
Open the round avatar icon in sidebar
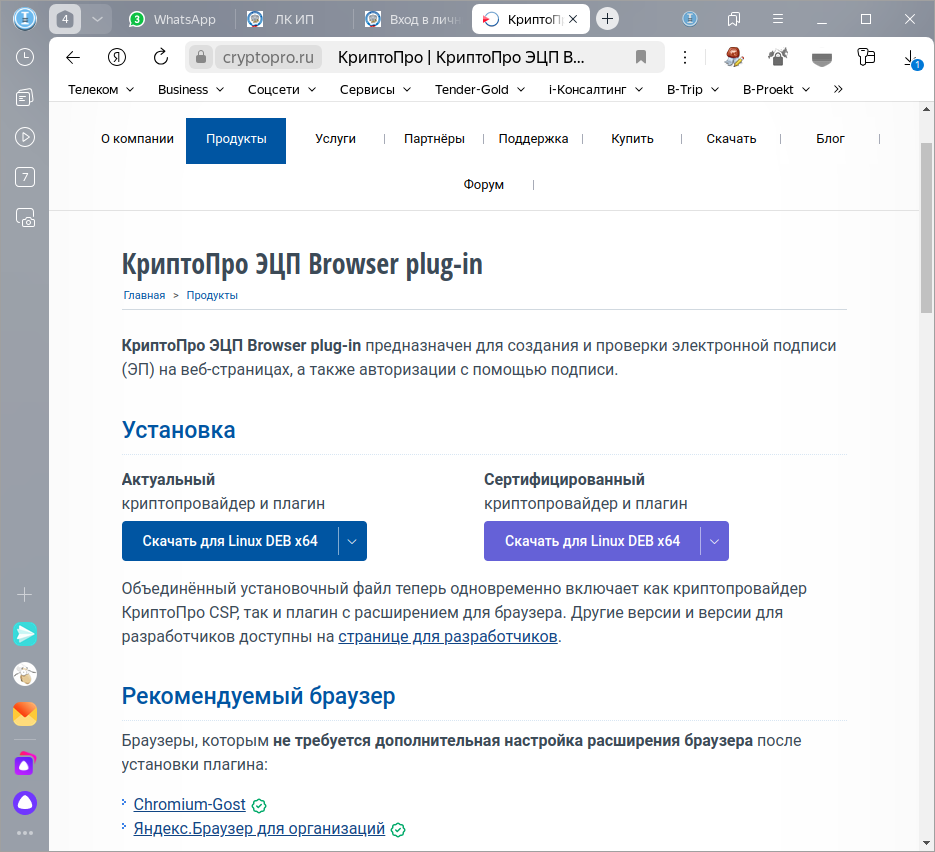pyautogui.click(x=25, y=674)
